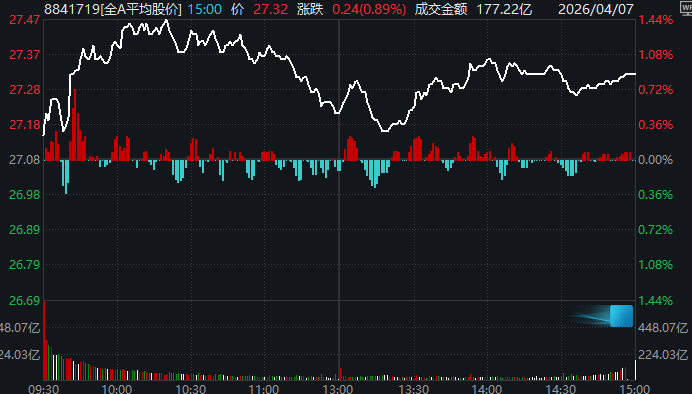692x394 pixels.
Task: Click the 成交金额 label
Action: click(441, 9)
